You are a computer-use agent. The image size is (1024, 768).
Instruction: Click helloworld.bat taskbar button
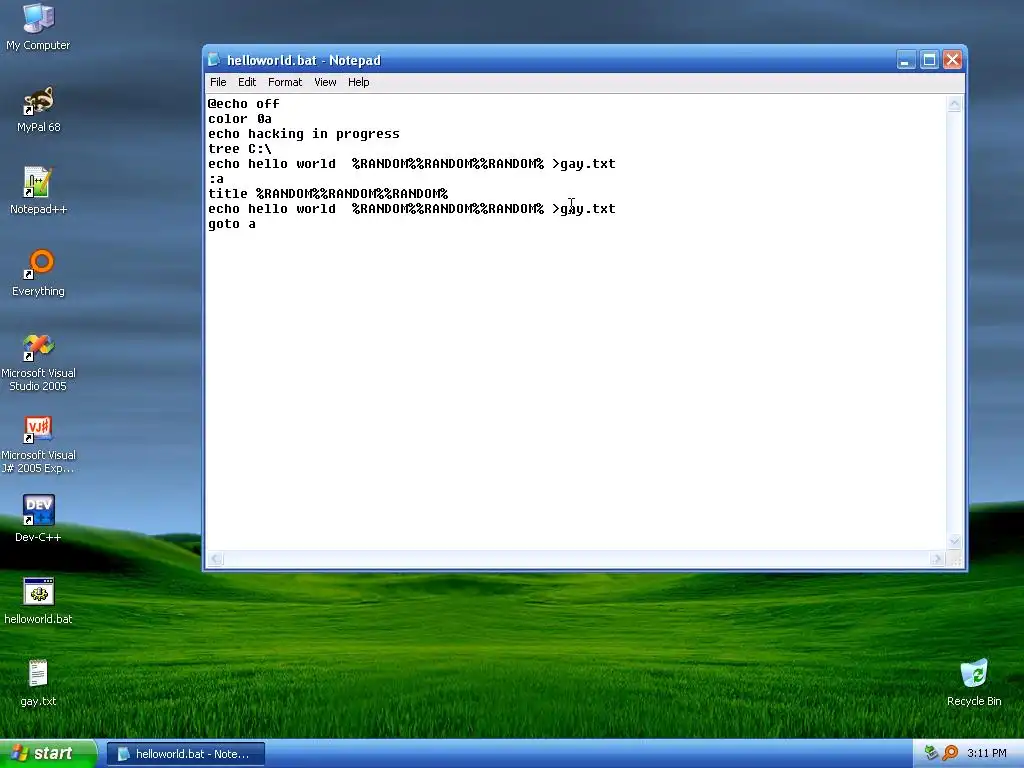(x=185, y=754)
